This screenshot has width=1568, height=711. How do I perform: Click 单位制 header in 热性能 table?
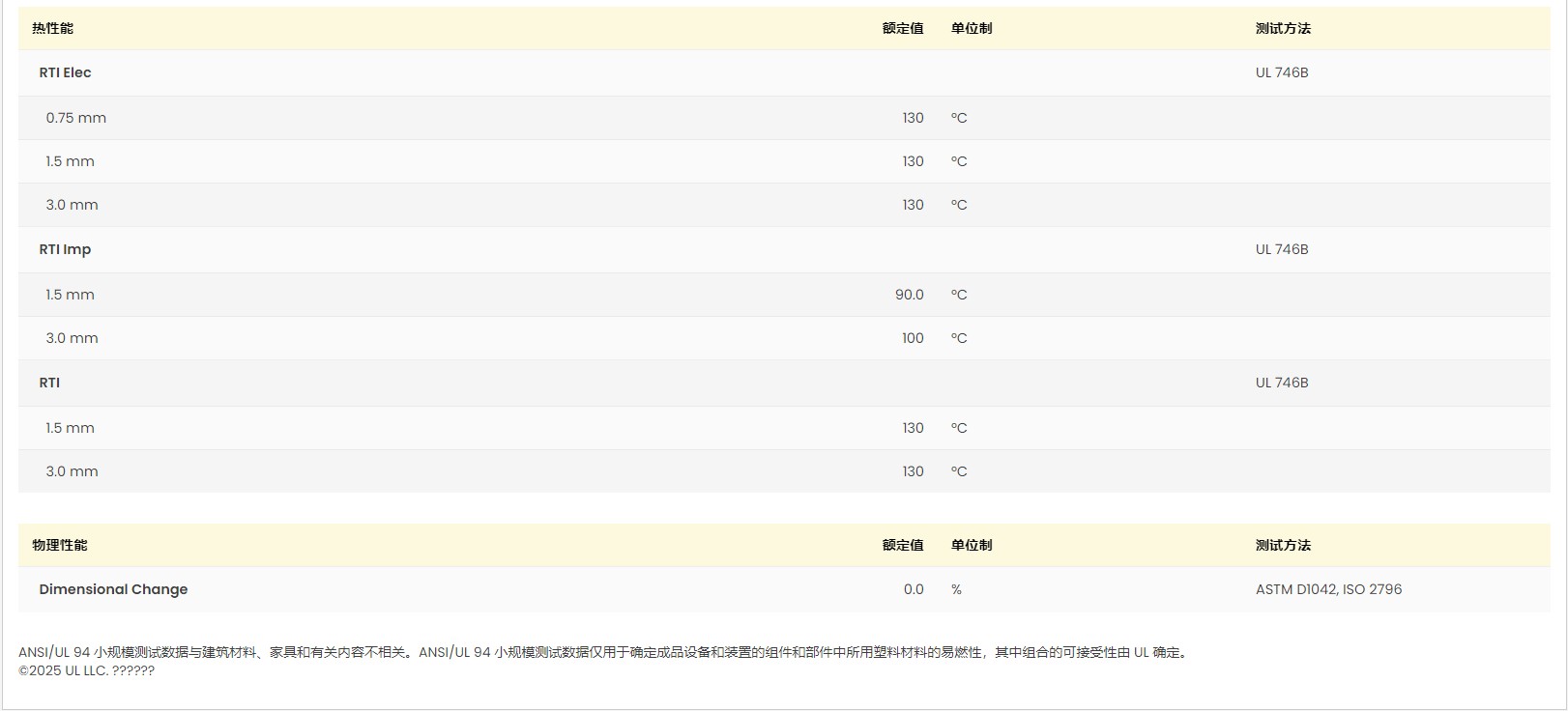click(x=971, y=29)
